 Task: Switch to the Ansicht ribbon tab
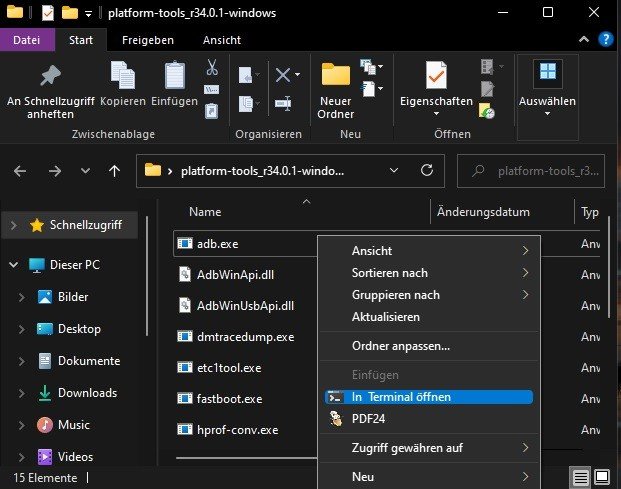pos(221,40)
